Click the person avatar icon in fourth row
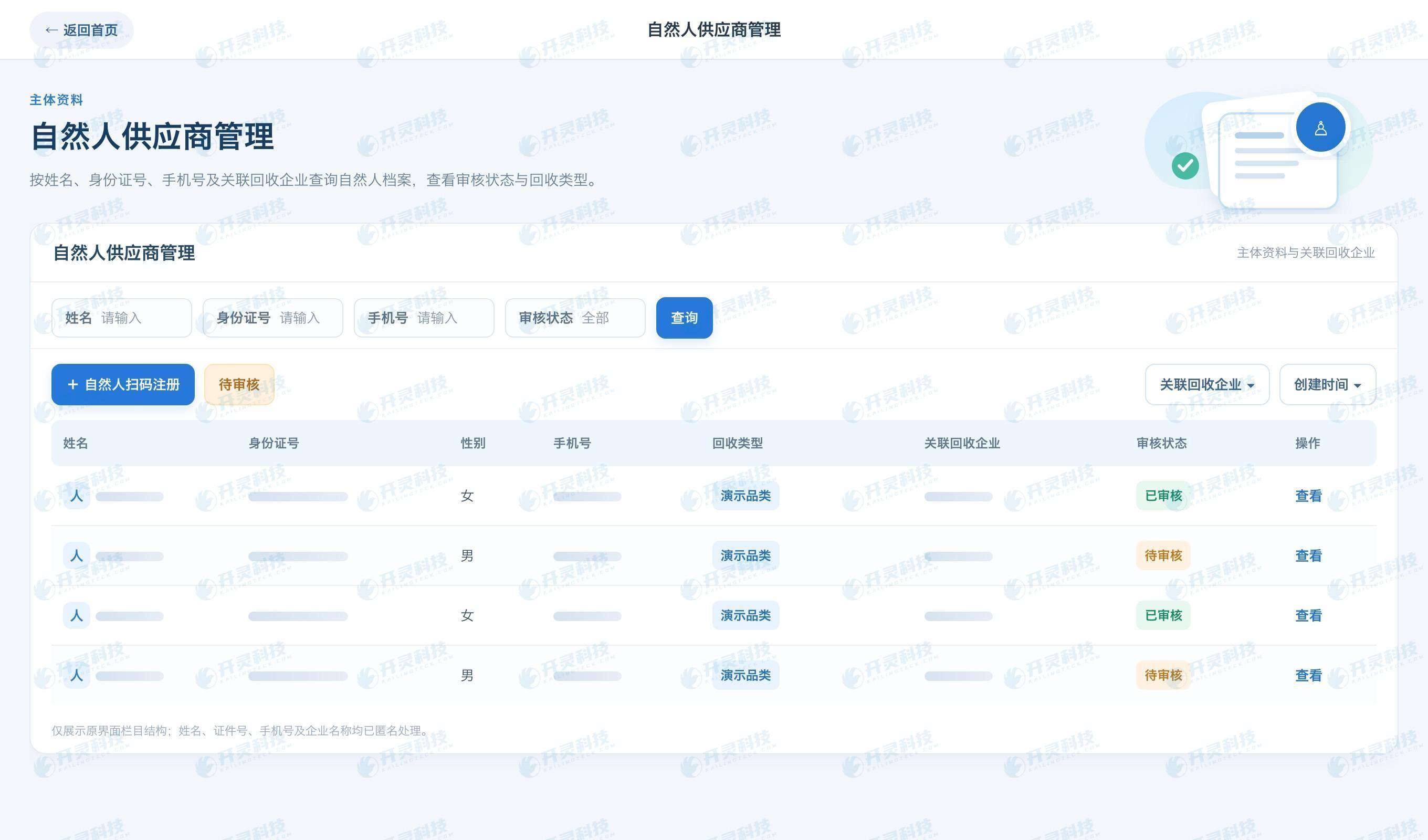The image size is (1428, 840). pyautogui.click(x=77, y=676)
